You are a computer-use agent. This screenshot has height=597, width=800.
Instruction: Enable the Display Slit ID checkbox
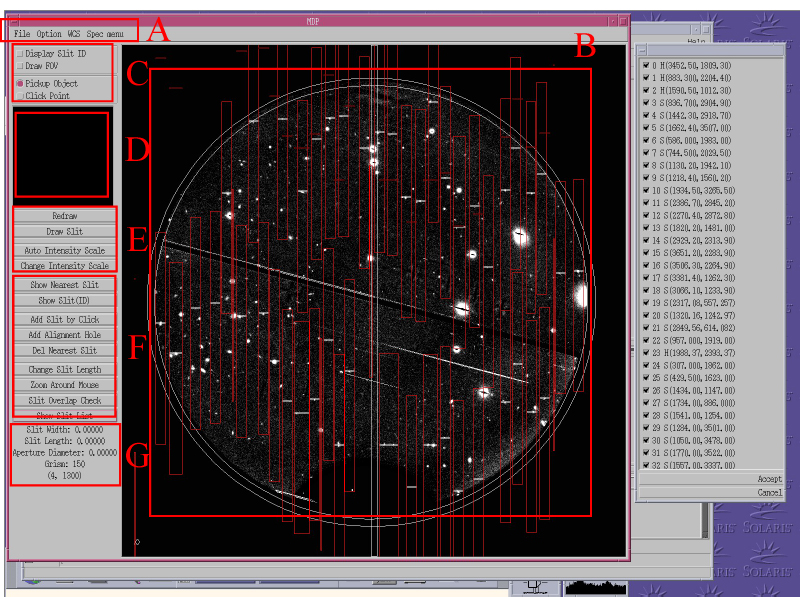click(20, 53)
